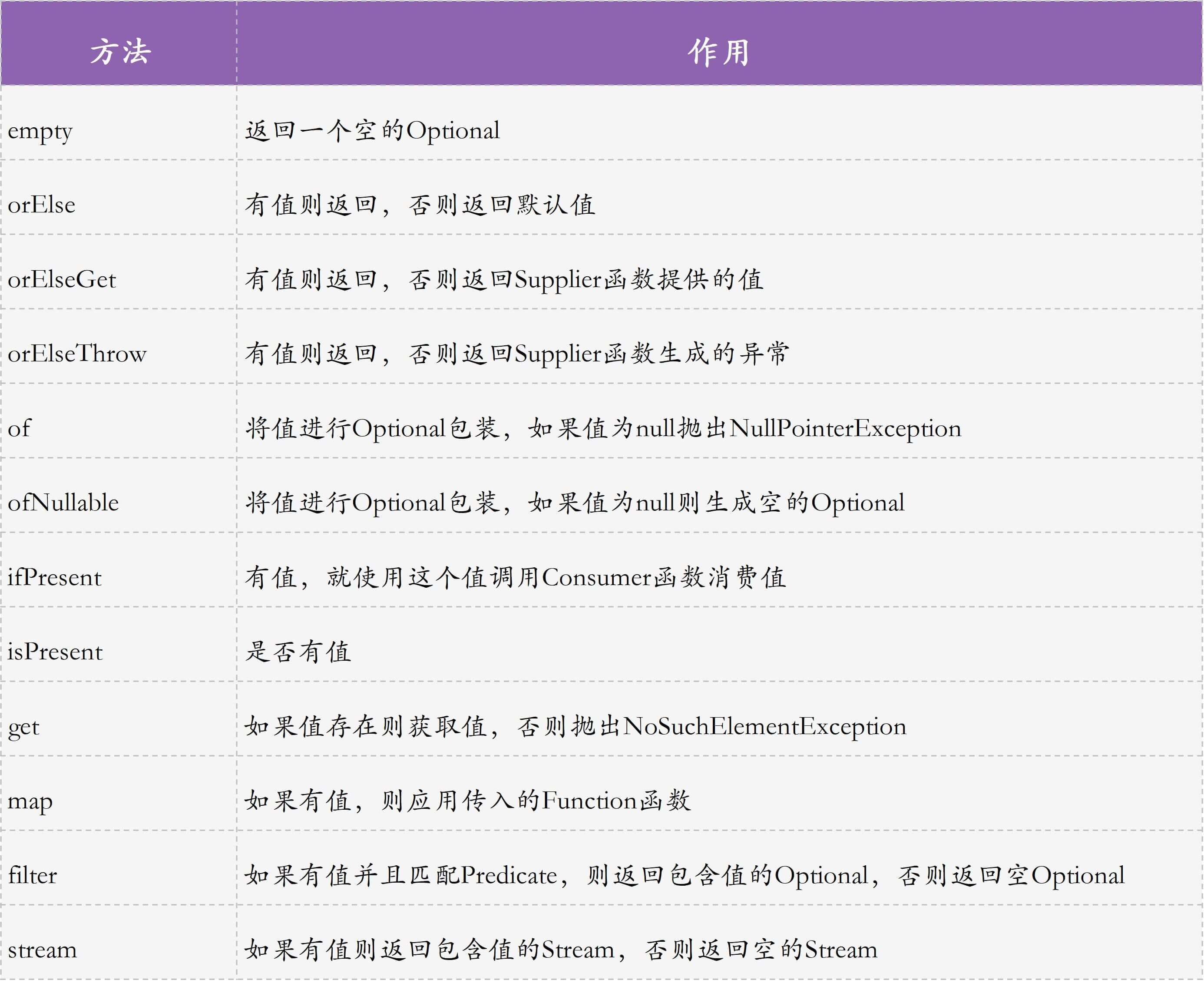
Task: Click the stream method name
Action: point(42,950)
